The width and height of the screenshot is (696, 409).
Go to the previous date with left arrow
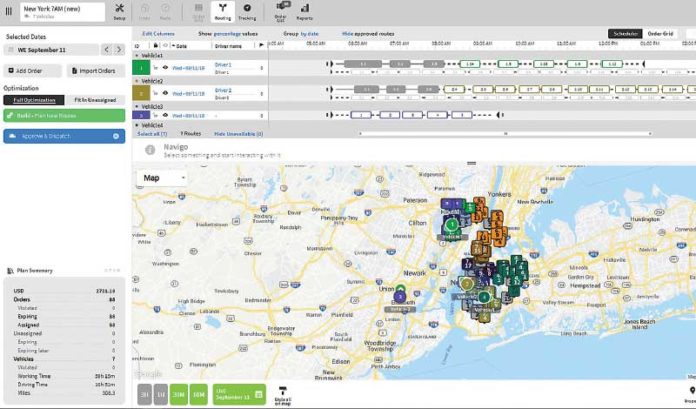point(107,49)
